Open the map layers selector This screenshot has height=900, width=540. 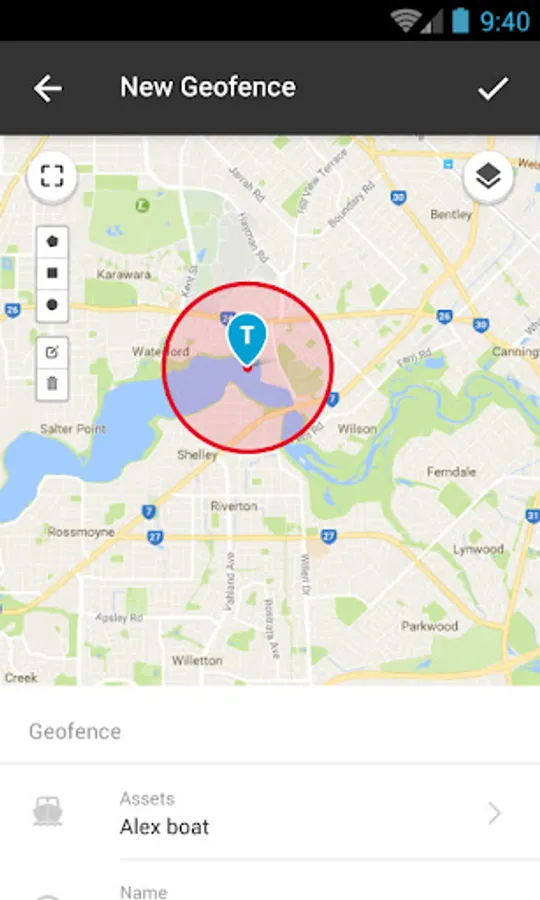pyautogui.click(x=488, y=176)
